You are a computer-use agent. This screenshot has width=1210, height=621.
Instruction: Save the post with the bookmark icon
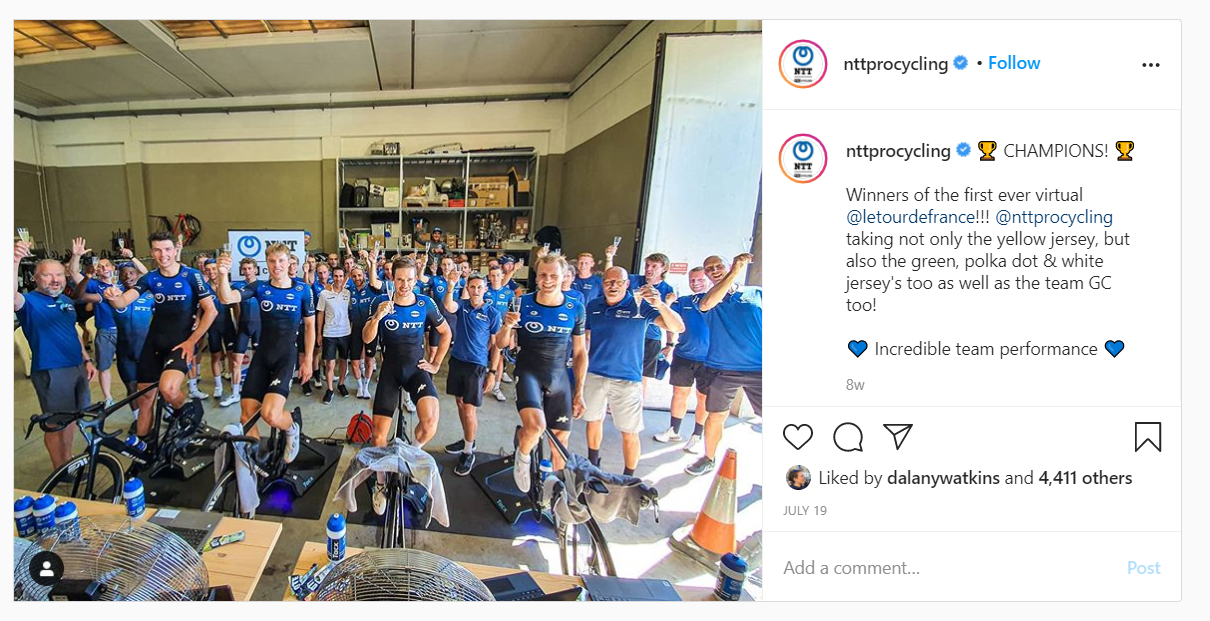[1147, 437]
